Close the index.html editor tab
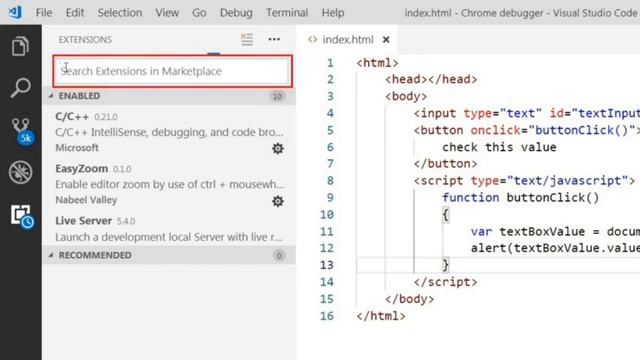This screenshot has height=360, width=640. tap(386, 40)
